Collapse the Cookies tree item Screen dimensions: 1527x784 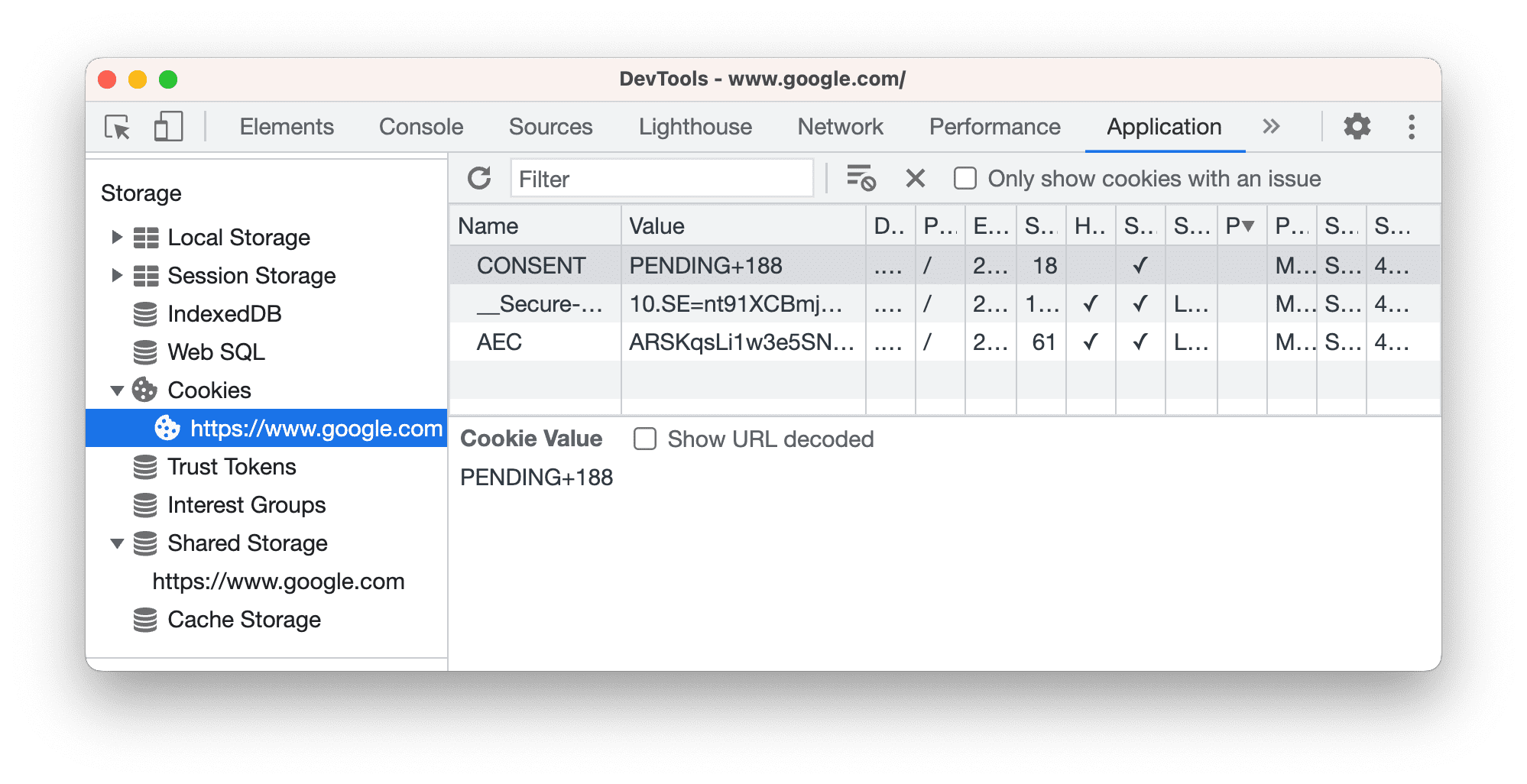(117, 390)
